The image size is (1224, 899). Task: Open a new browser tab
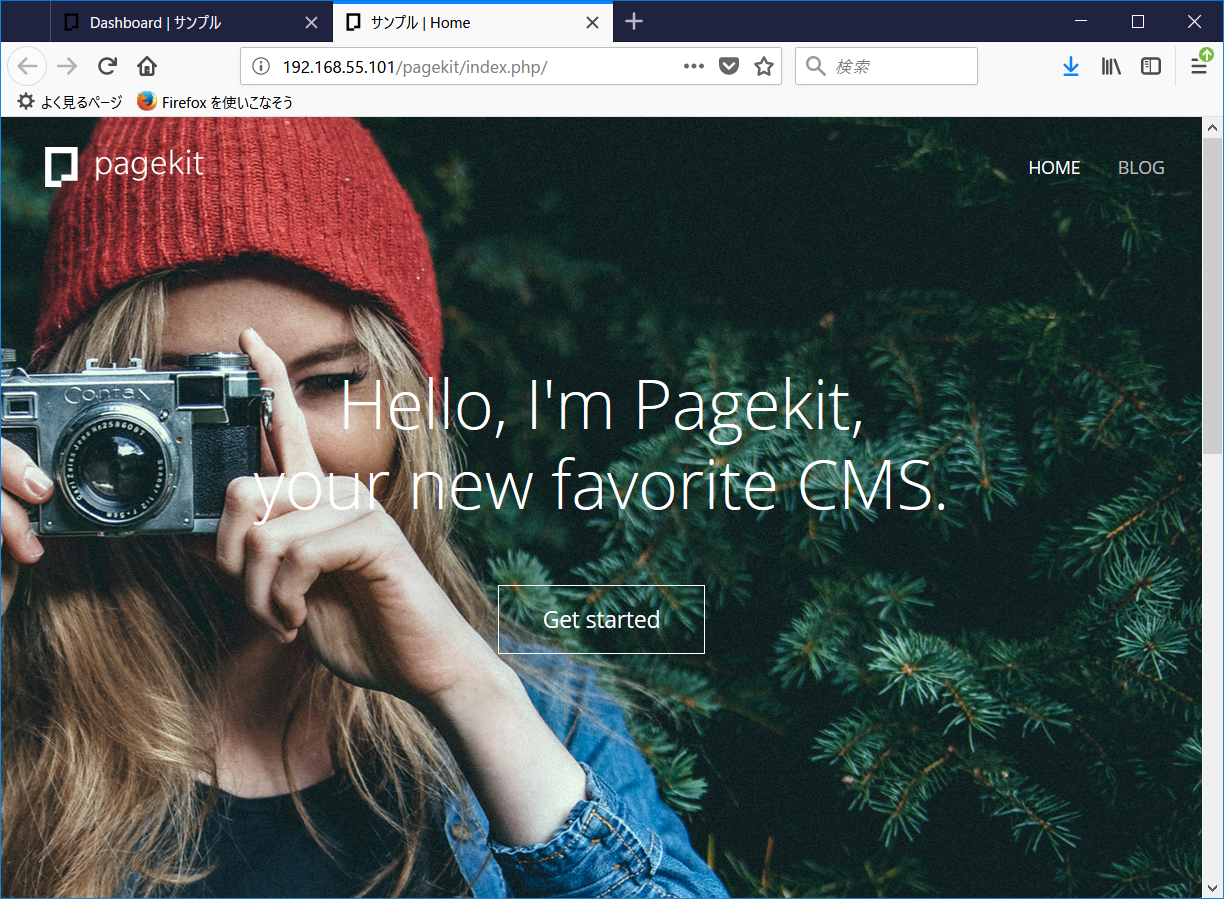tap(633, 22)
